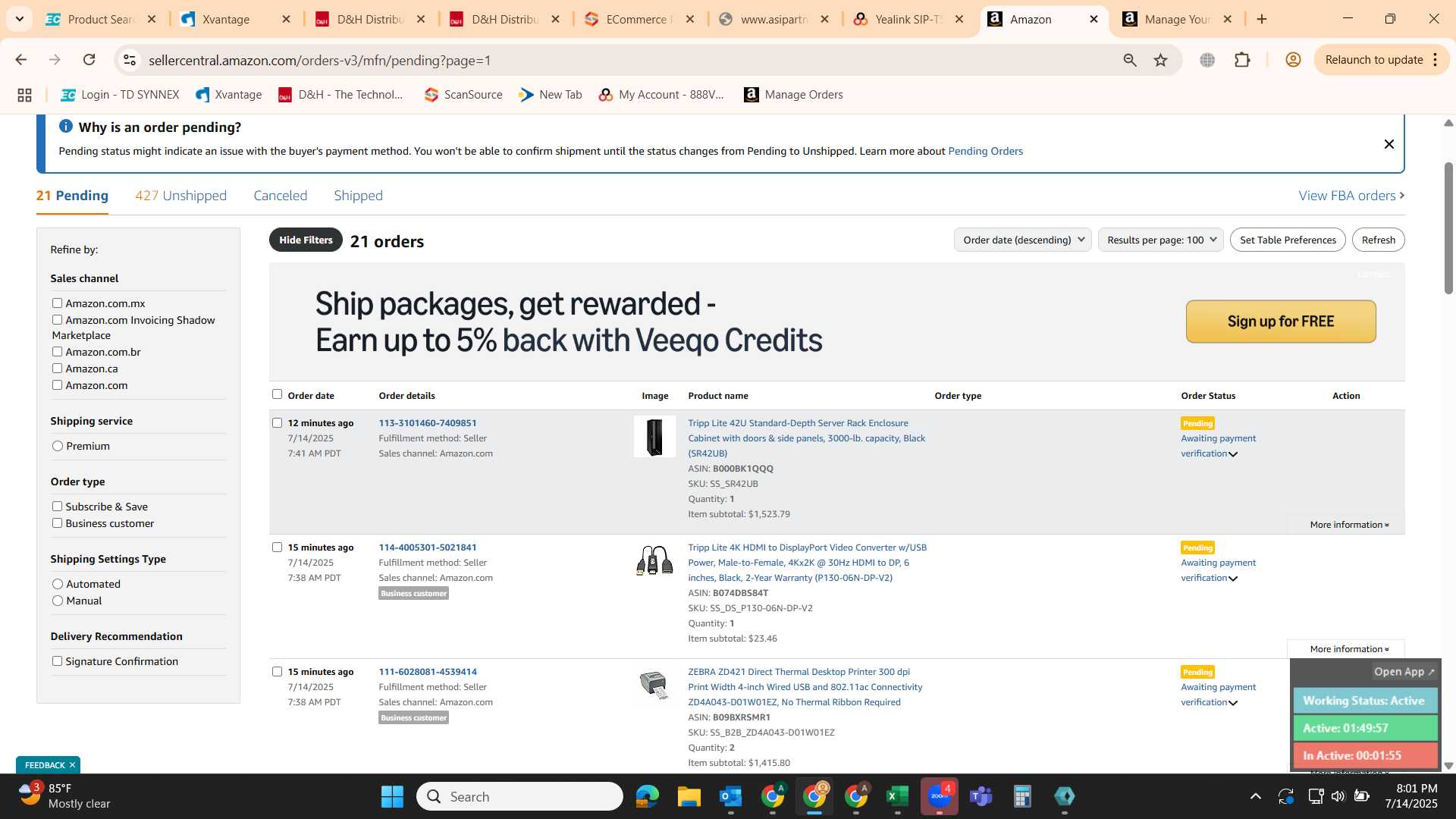Open Zoom from the taskbar
This screenshot has width=1456, height=819.
pyautogui.click(x=939, y=796)
